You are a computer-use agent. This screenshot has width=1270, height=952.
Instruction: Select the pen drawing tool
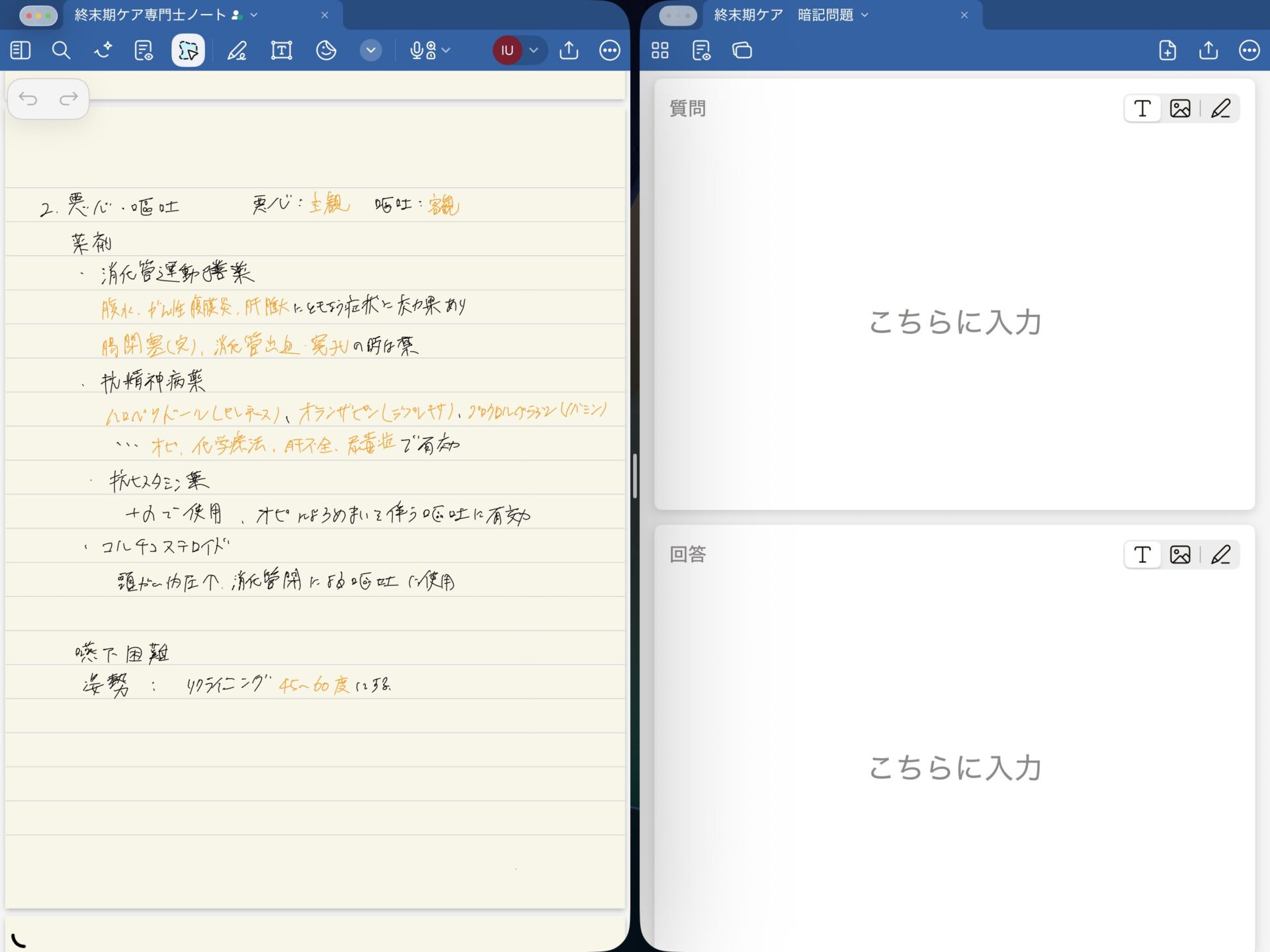(237, 50)
